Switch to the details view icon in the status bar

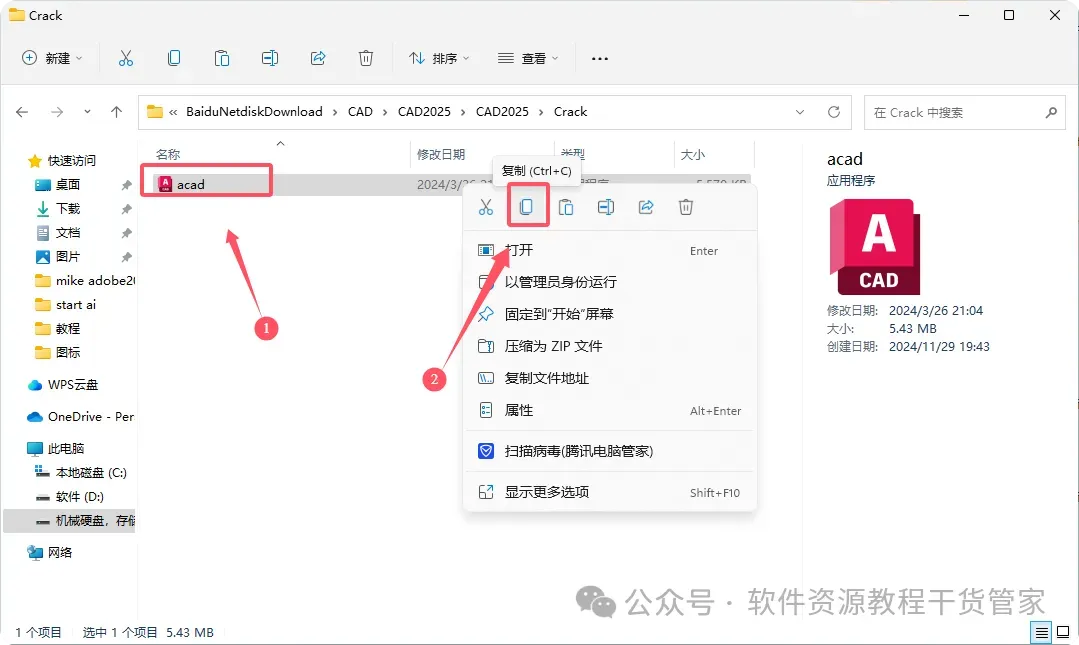point(1042,632)
